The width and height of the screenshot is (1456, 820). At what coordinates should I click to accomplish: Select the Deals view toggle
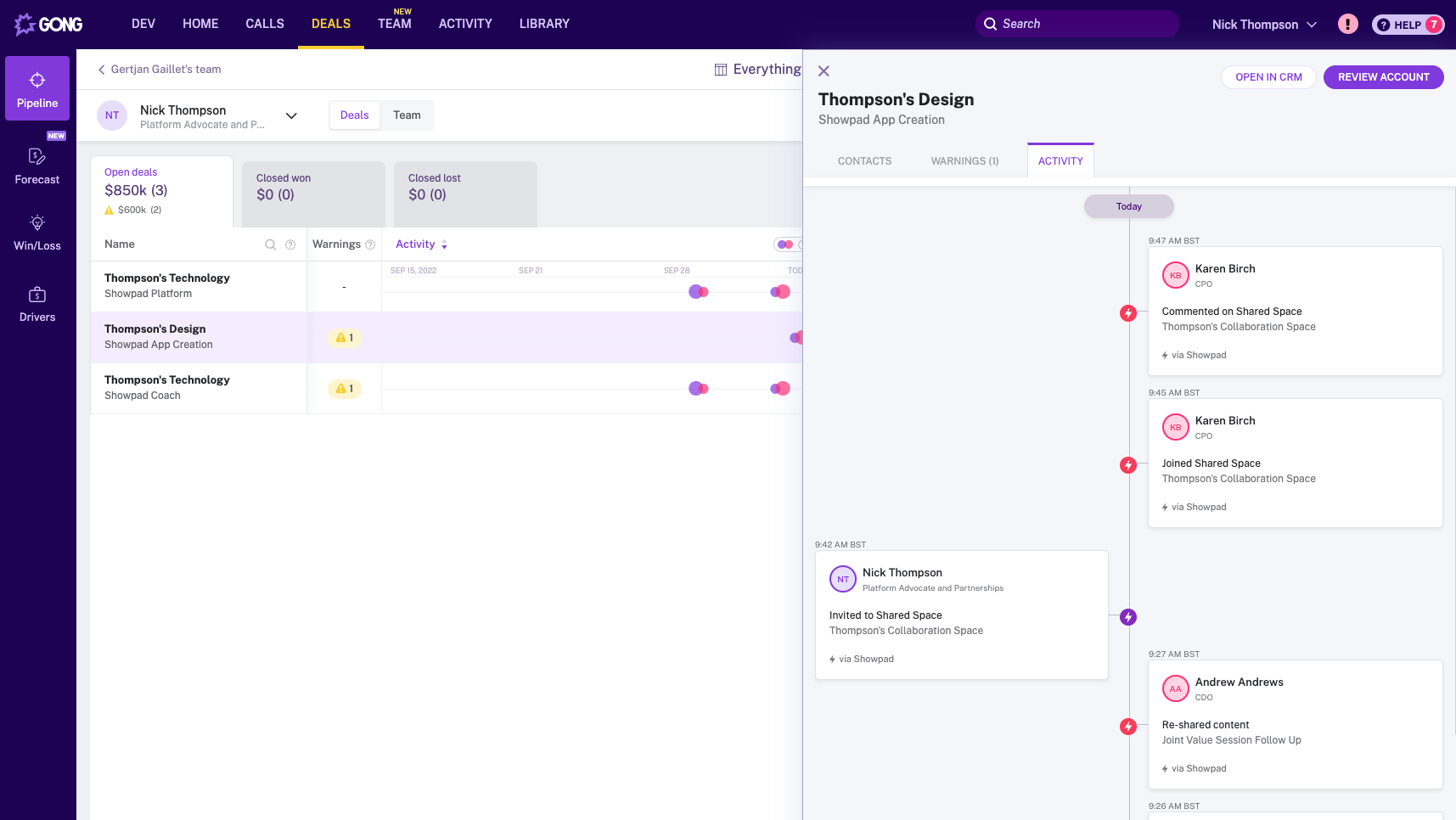(x=354, y=115)
